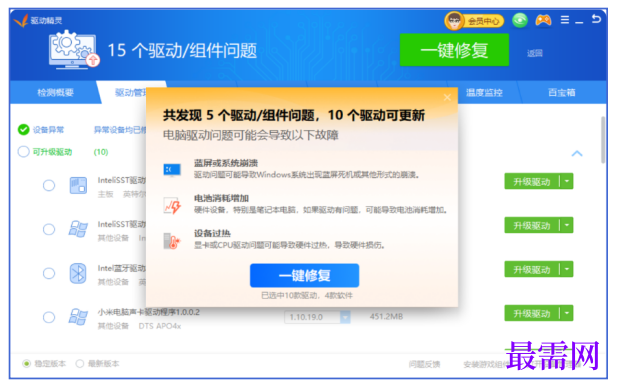The image size is (618, 387).
Task: Switch to the 驱动管理 tab
Action: (x=130, y=93)
